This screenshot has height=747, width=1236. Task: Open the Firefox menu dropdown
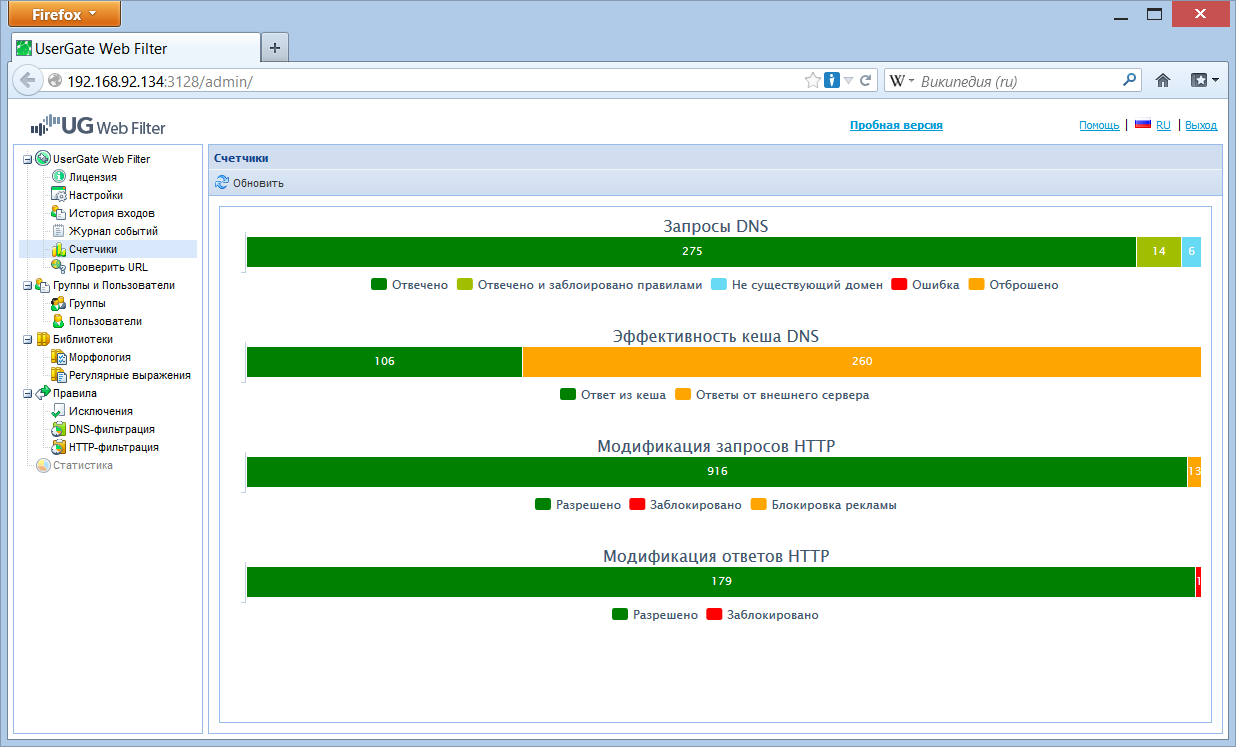(x=65, y=14)
